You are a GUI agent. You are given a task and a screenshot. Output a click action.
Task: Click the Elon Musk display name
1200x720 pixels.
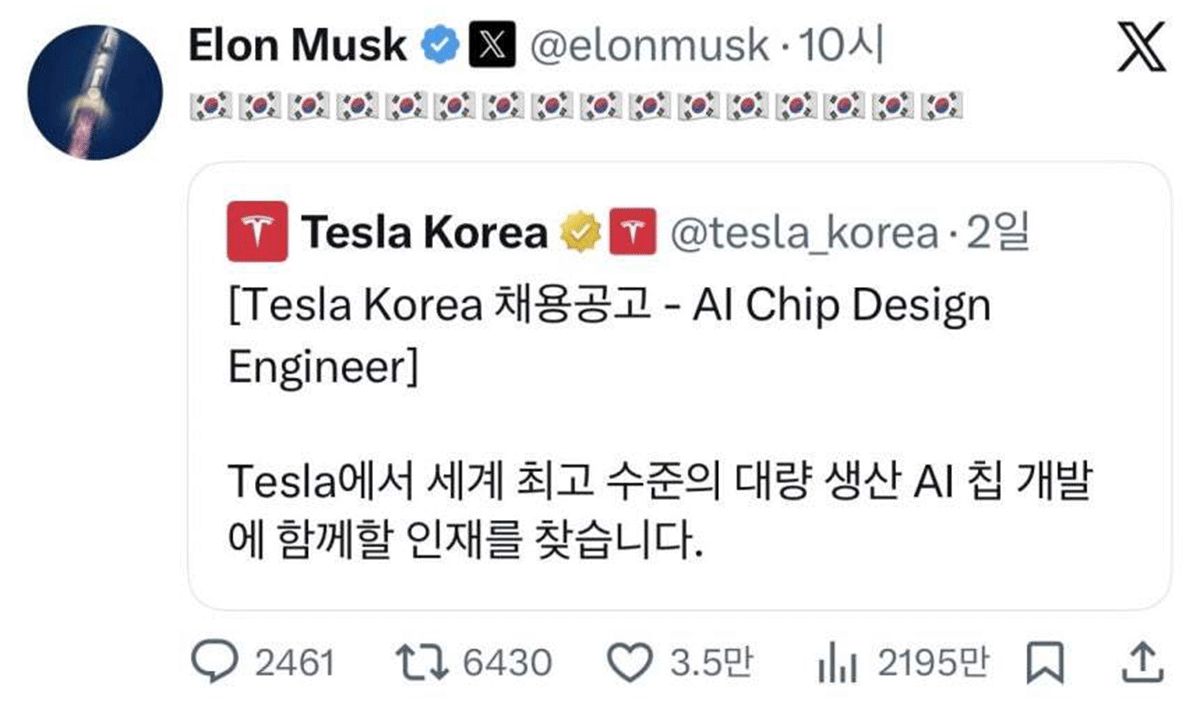tap(297, 46)
